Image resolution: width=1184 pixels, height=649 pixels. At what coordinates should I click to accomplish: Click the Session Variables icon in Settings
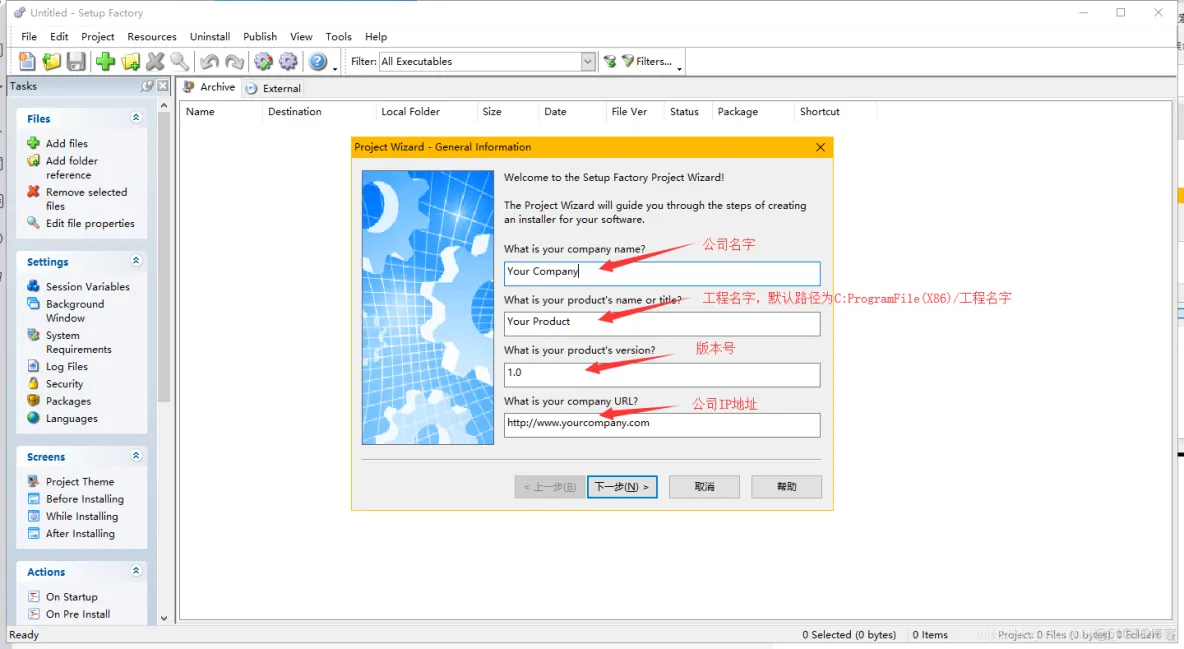tap(33, 286)
